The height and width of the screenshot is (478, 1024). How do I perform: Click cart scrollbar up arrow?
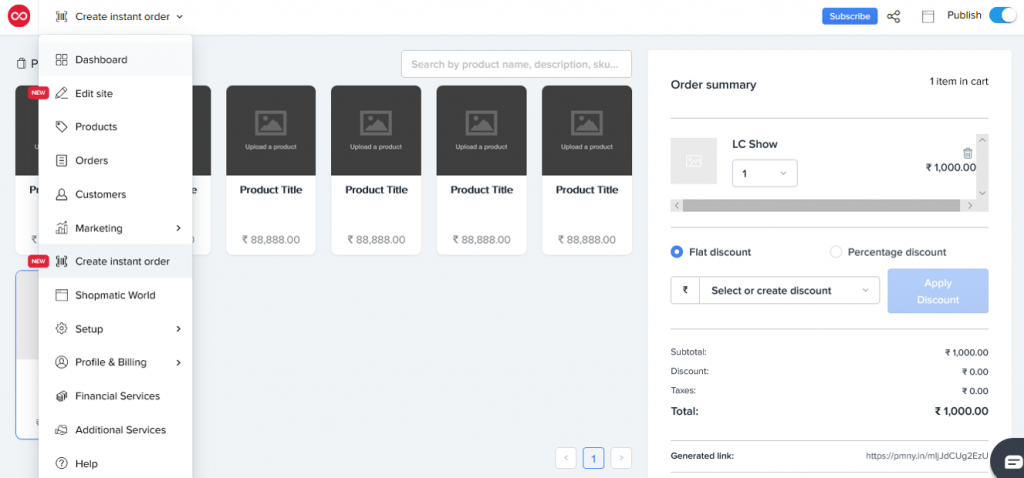[x=982, y=140]
